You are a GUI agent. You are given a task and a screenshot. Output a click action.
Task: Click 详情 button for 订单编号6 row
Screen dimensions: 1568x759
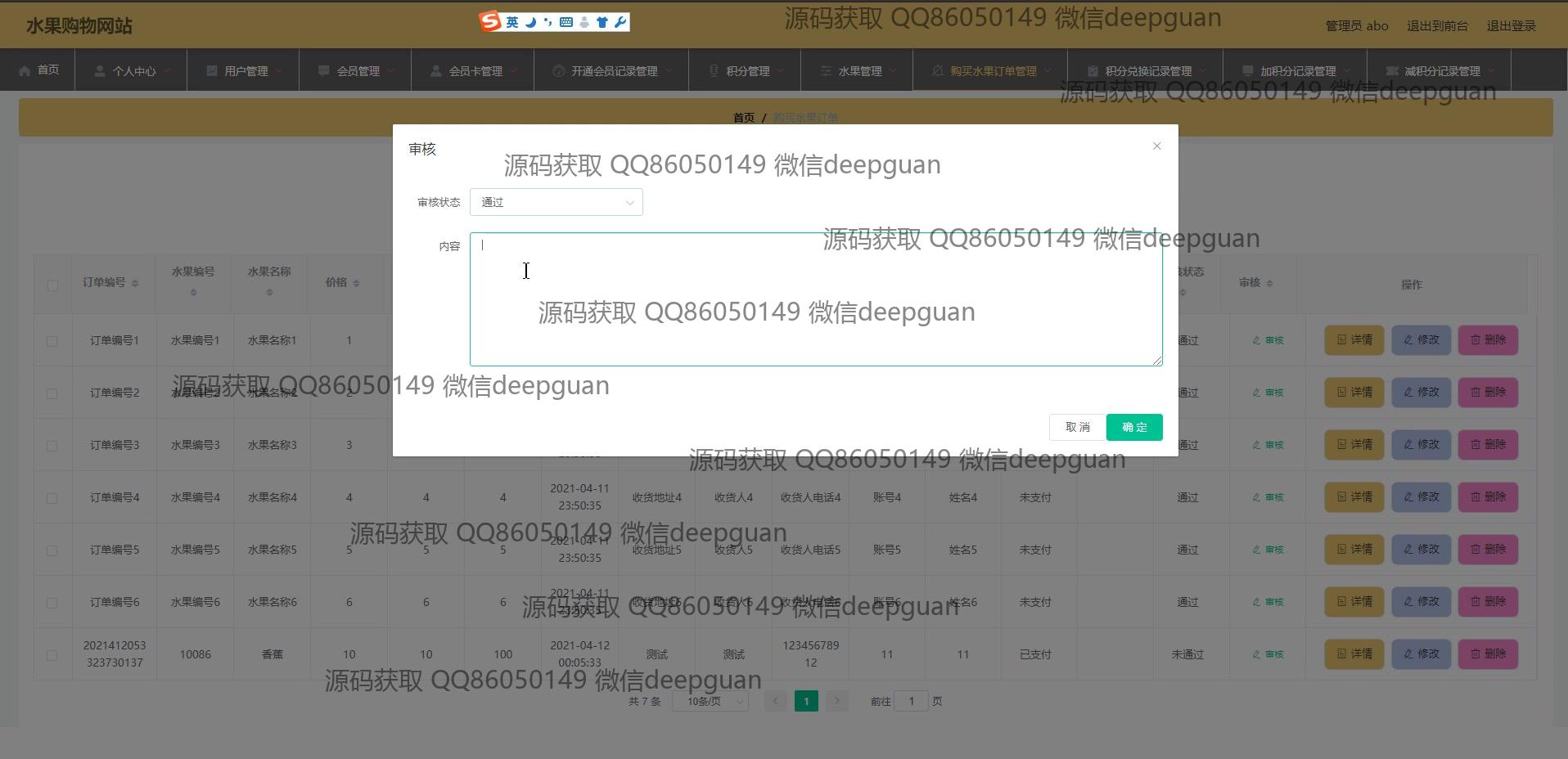coord(1354,602)
